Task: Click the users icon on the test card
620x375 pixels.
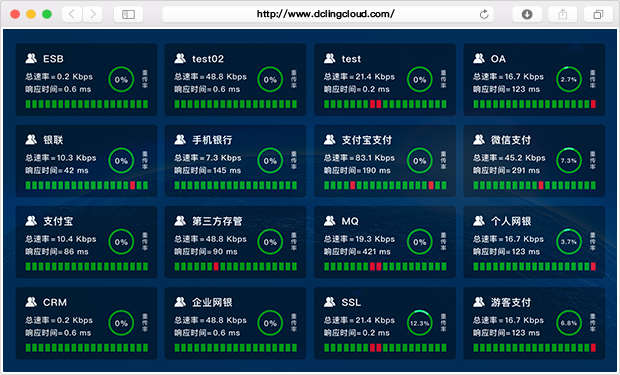Action: click(329, 59)
